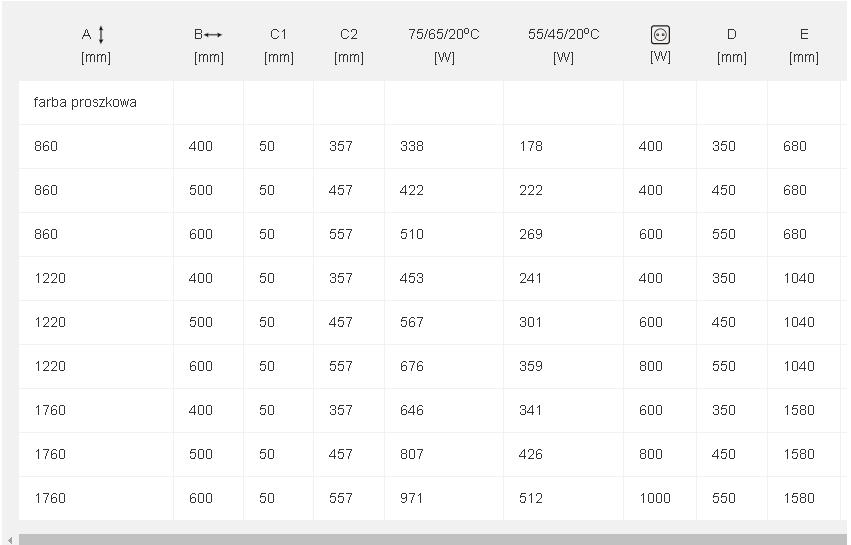Click the horizontal scrollbar track at bottom
The image size is (851, 545).
[432, 540]
